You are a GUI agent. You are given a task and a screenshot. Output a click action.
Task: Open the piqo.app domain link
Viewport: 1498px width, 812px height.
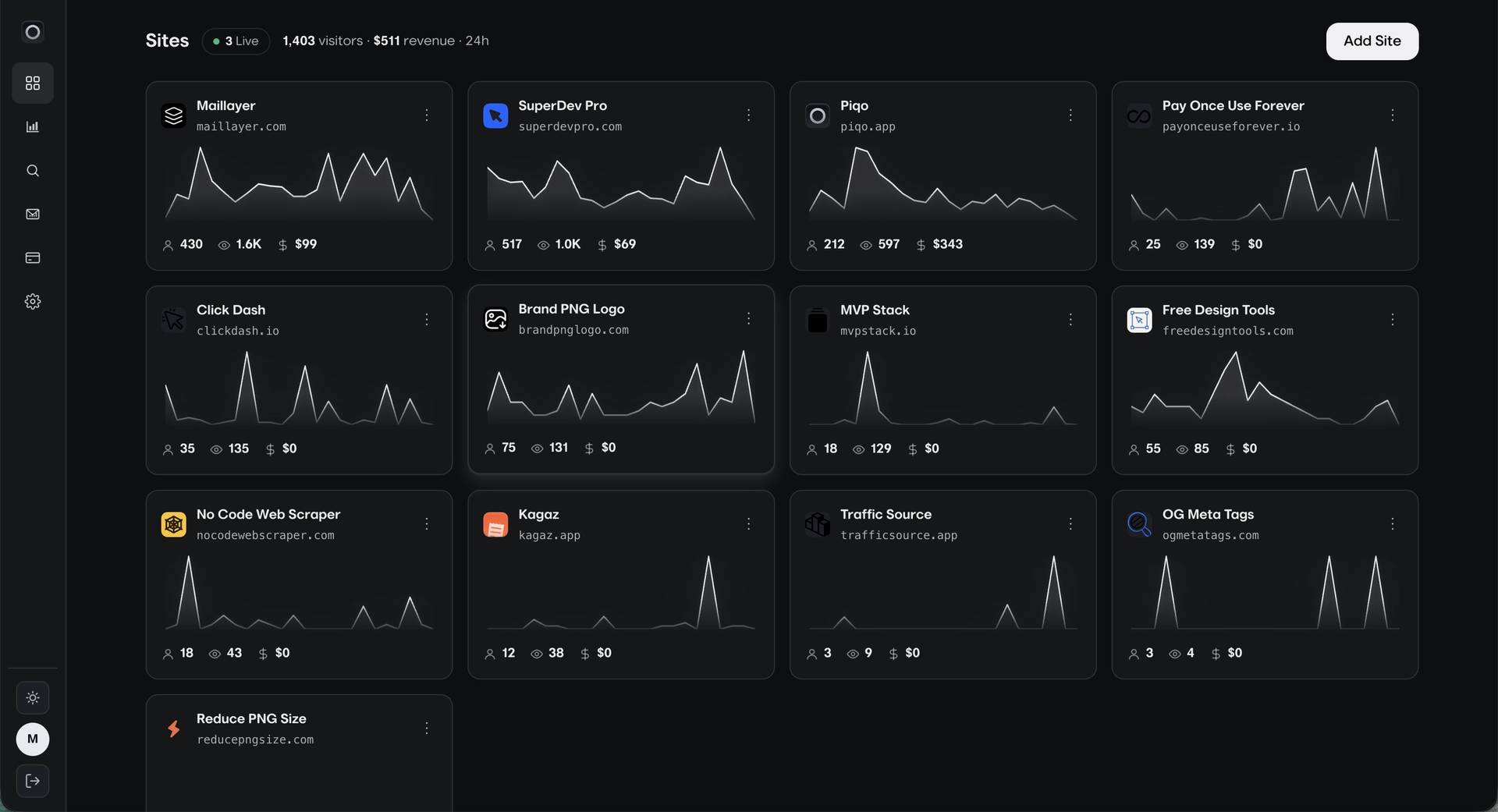(x=868, y=126)
